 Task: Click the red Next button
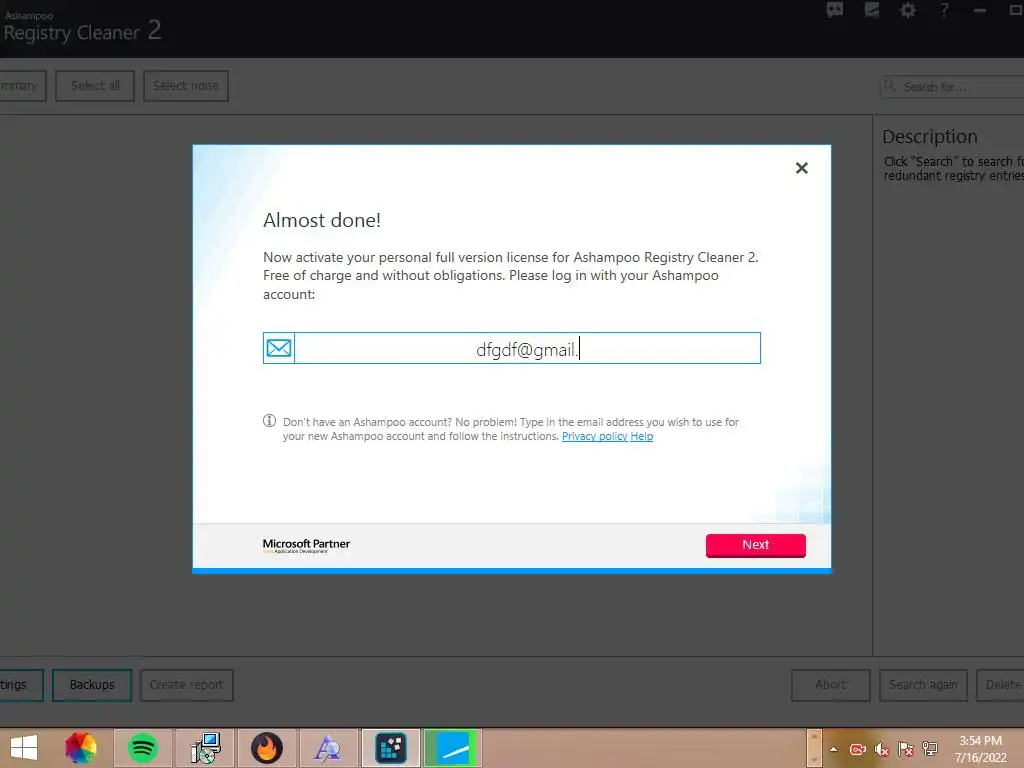pyautogui.click(x=756, y=545)
